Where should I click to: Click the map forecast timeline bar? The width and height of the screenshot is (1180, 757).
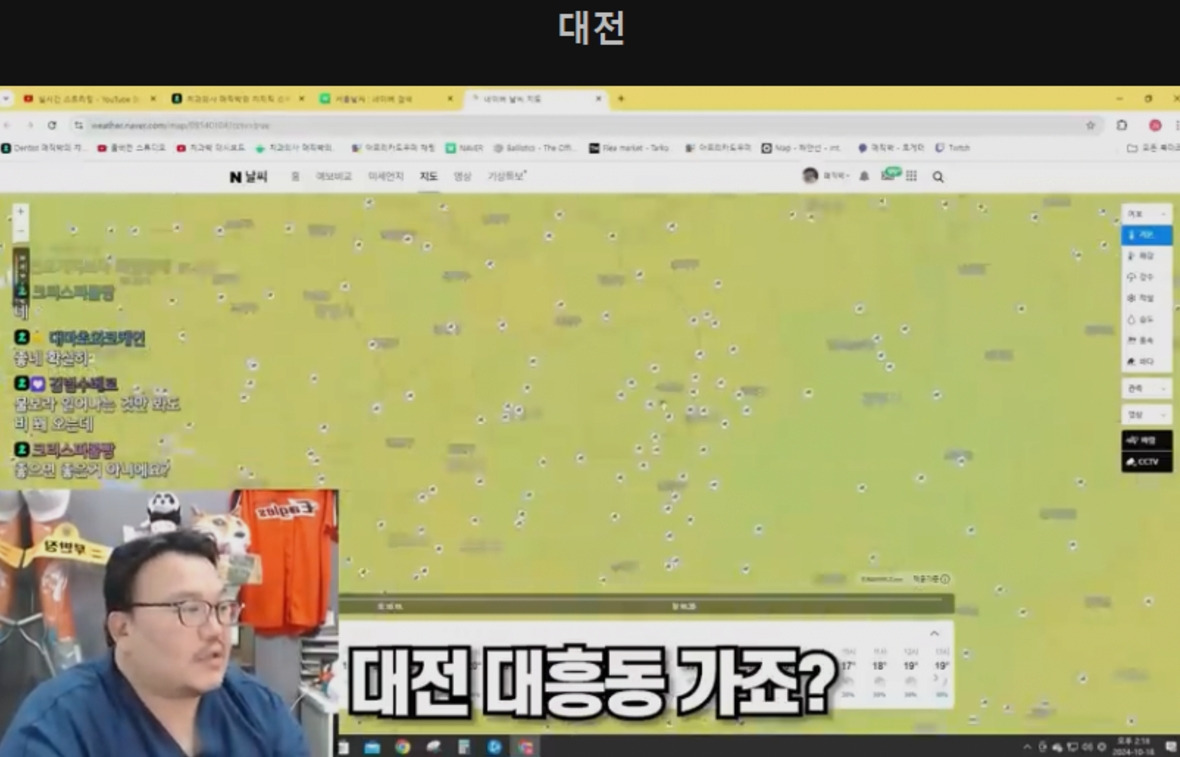646,605
